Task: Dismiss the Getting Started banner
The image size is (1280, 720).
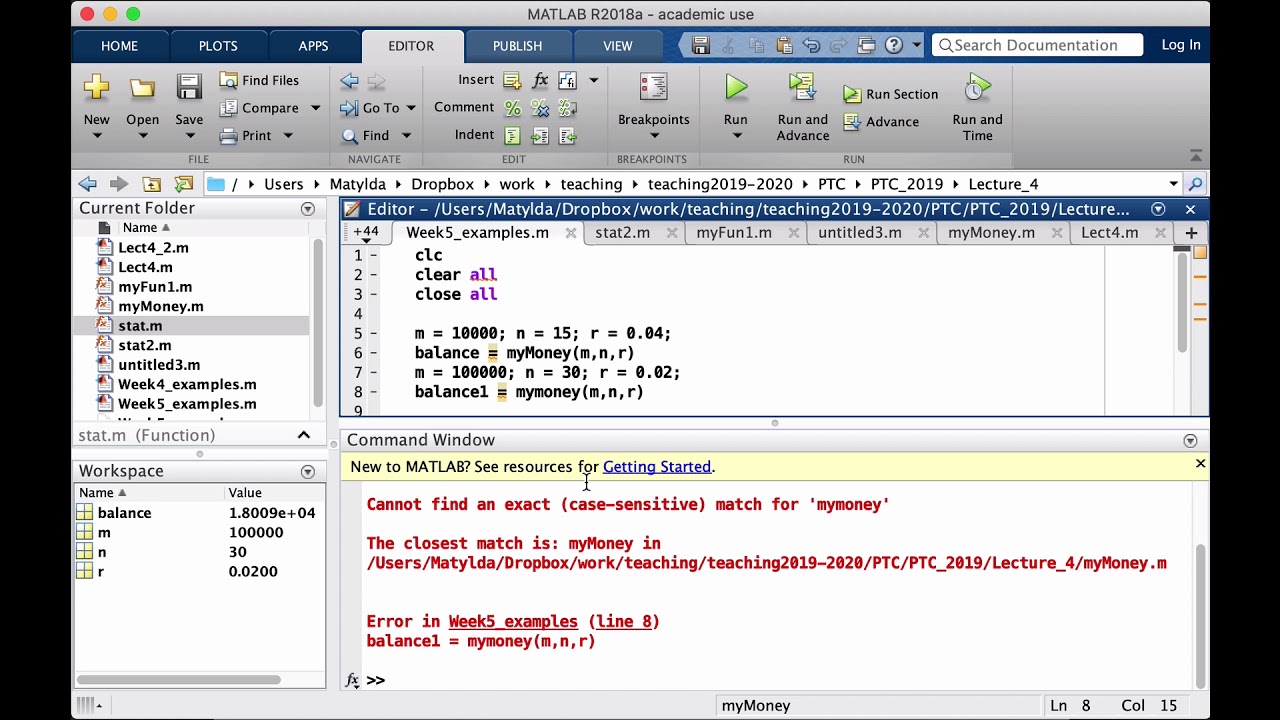Action: (x=1200, y=464)
